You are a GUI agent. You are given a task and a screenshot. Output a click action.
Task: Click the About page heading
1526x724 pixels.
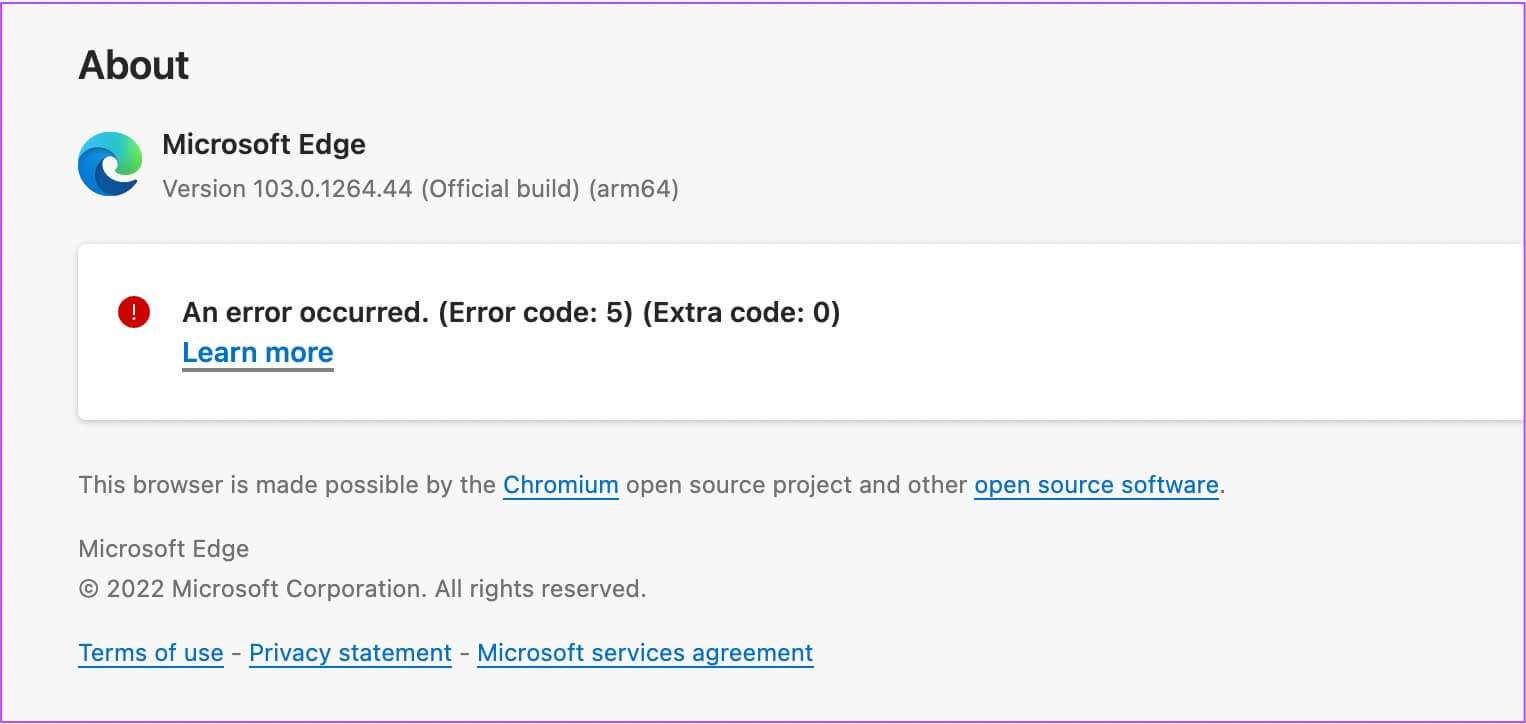coord(133,66)
